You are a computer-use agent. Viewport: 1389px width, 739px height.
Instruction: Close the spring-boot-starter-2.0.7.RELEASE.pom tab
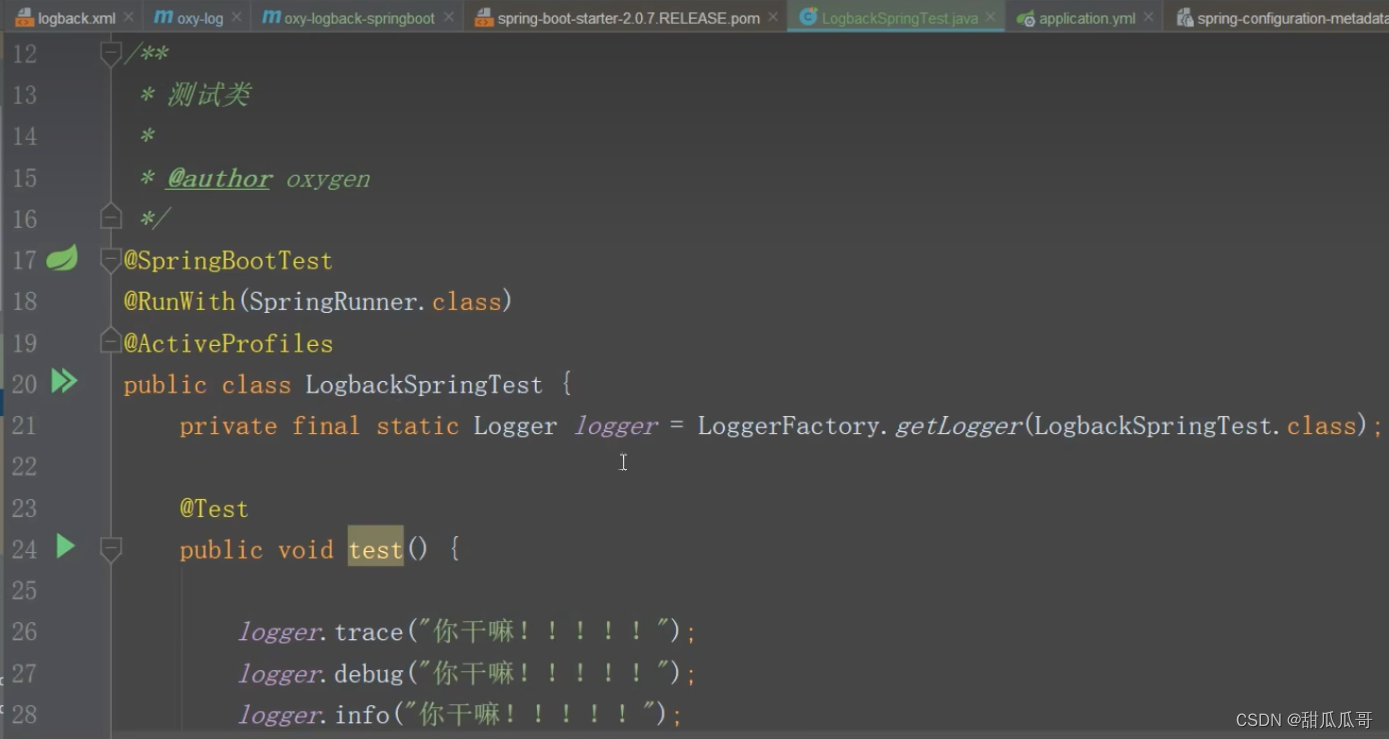tap(773, 18)
